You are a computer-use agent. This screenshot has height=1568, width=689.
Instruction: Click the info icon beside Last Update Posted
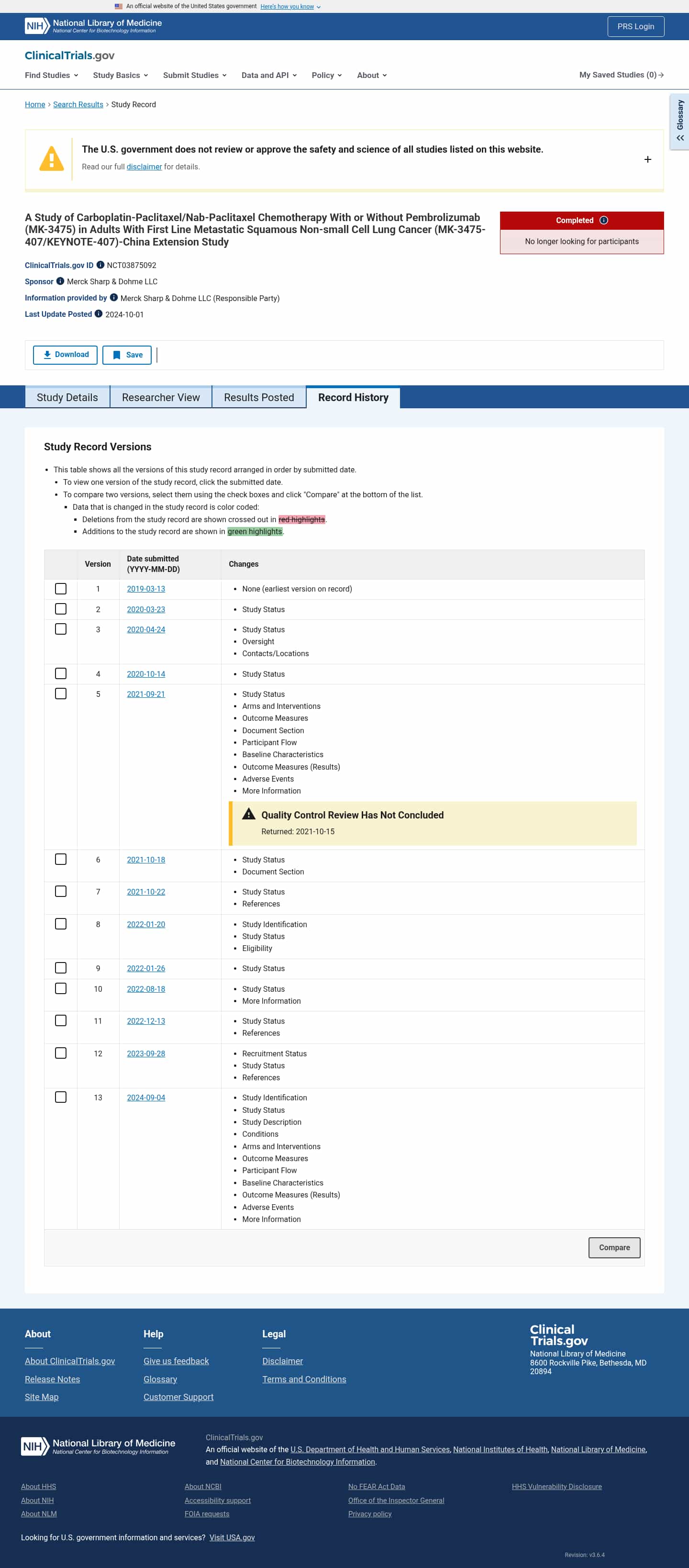pos(99,314)
